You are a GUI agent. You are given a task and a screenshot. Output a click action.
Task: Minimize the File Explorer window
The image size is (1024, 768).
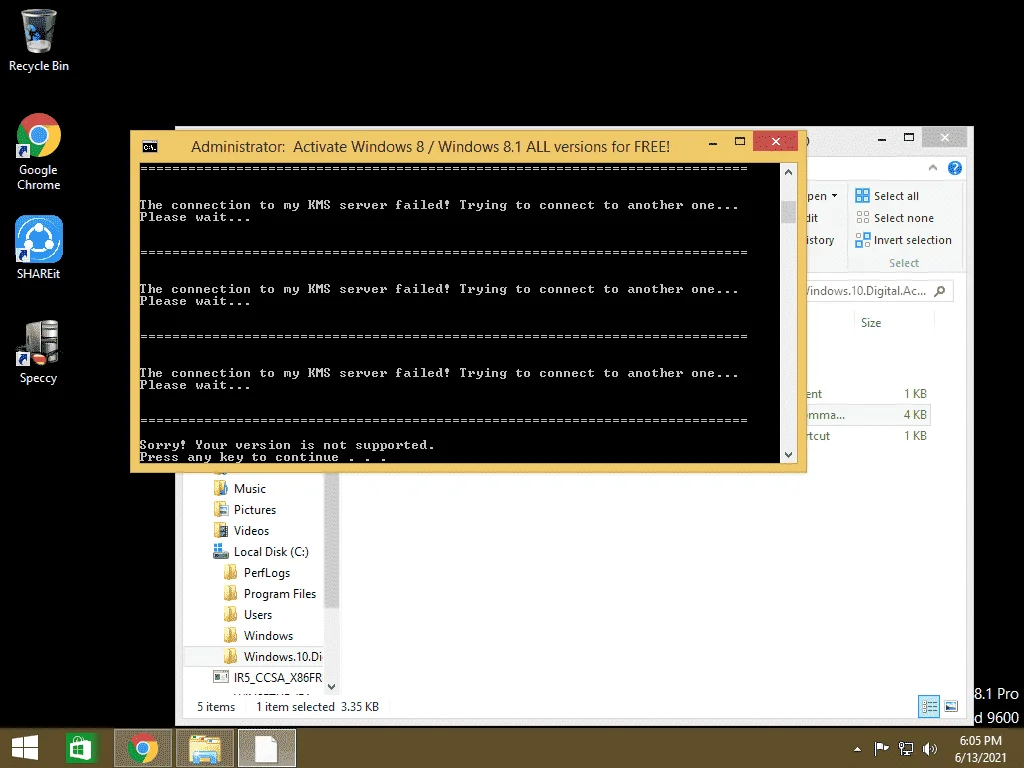click(882, 138)
